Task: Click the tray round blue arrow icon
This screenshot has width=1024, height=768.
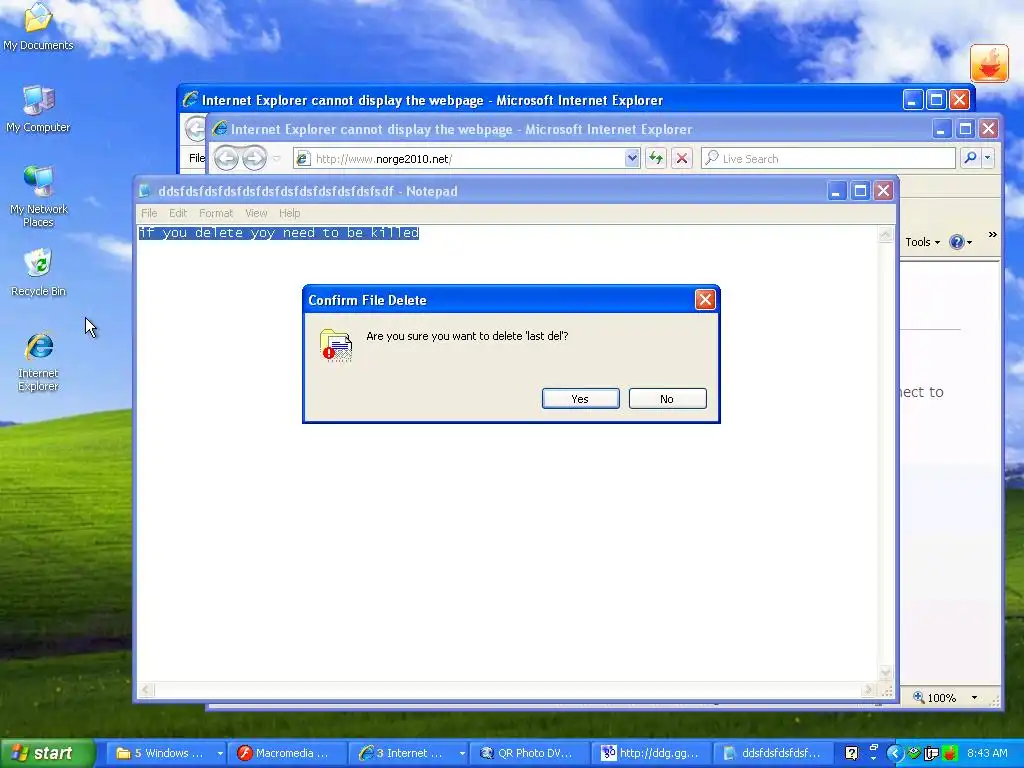Action: pyautogui.click(x=895, y=753)
